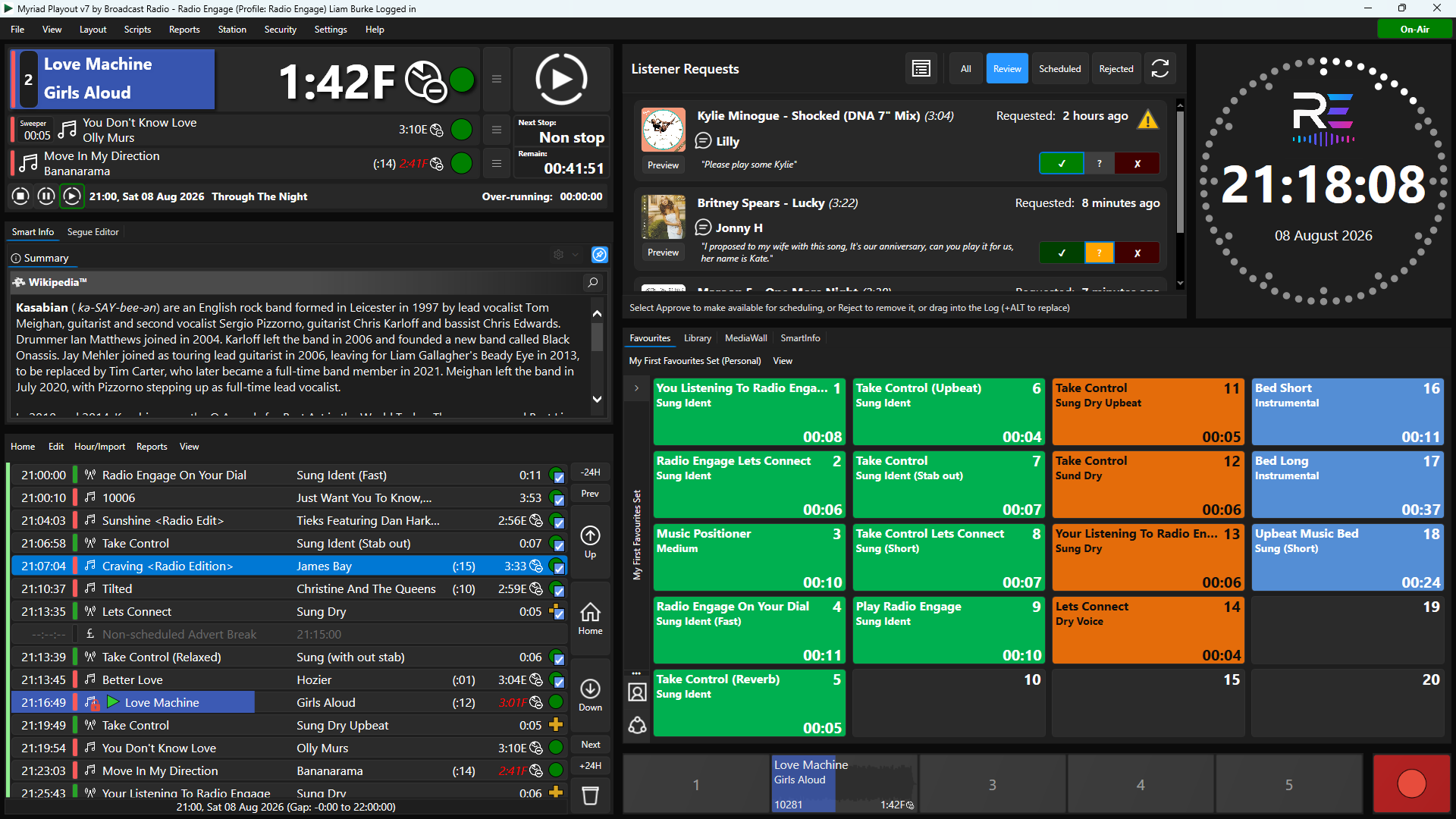The height and width of the screenshot is (819, 1456).
Task: Select cart player slot 3
Action: point(992,784)
